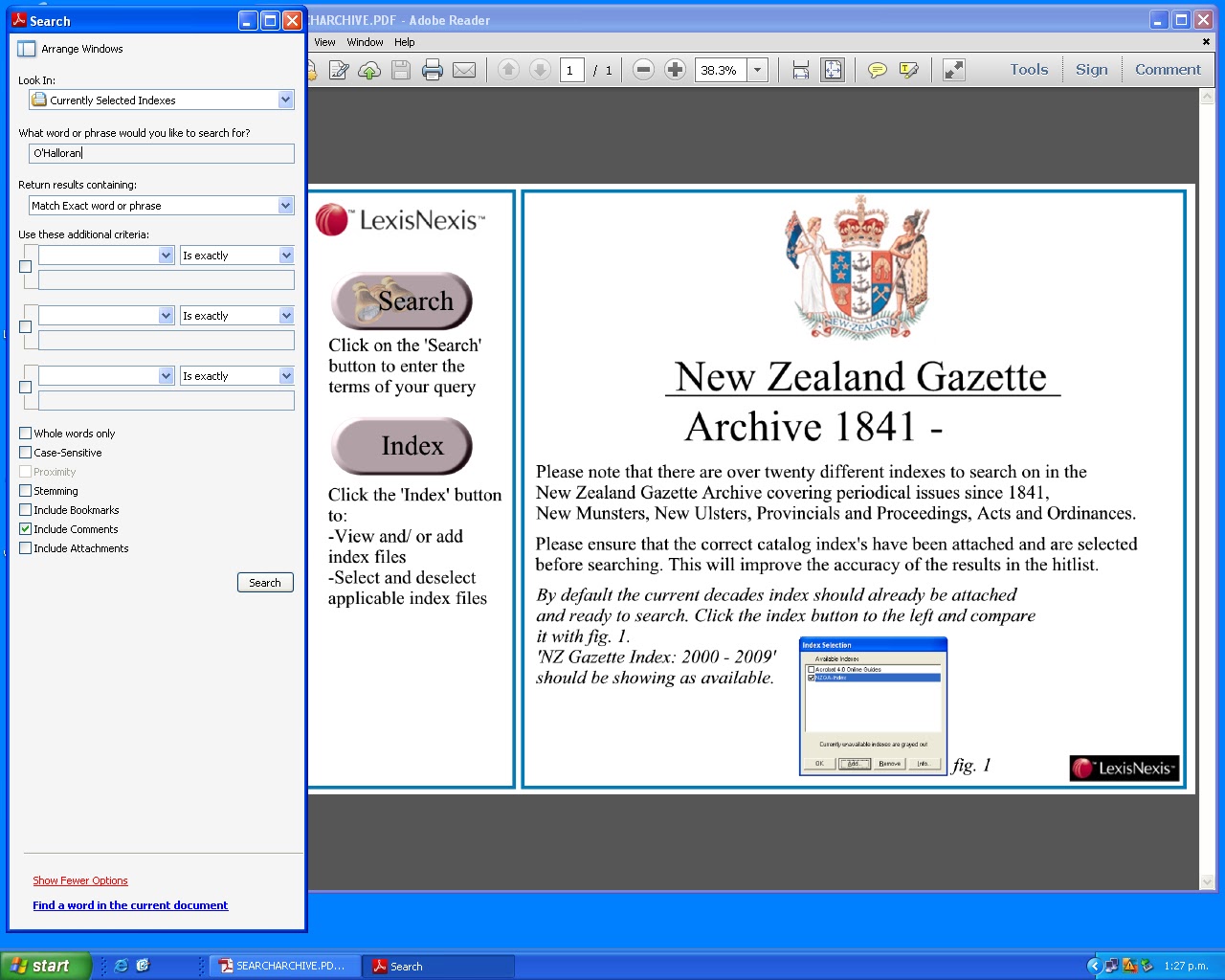Zoom in with the plus icon

pyautogui.click(x=675, y=69)
